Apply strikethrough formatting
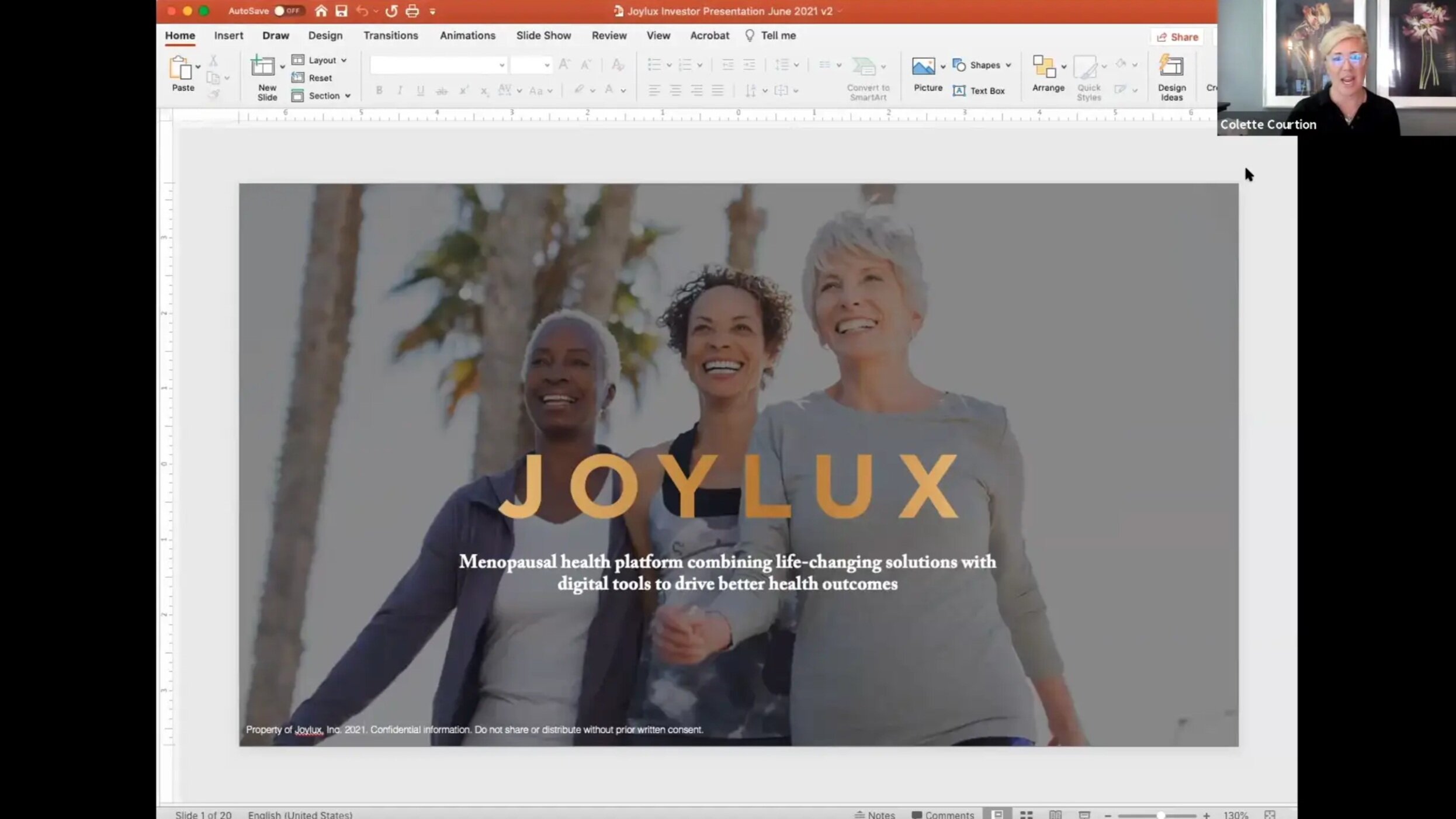 [442, 90]
